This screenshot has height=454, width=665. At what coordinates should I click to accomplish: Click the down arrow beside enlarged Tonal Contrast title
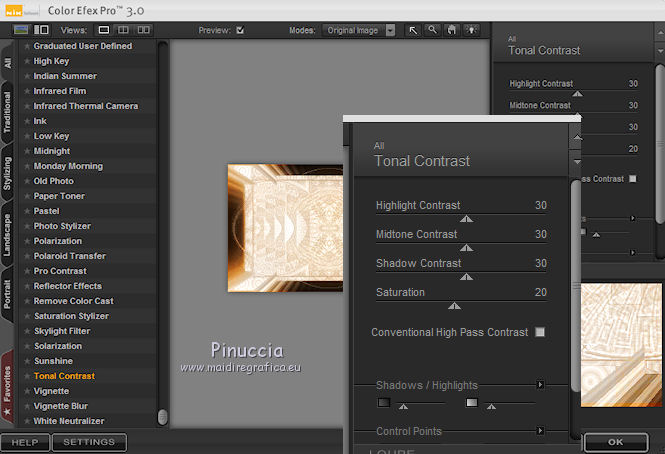pos(577,162)
